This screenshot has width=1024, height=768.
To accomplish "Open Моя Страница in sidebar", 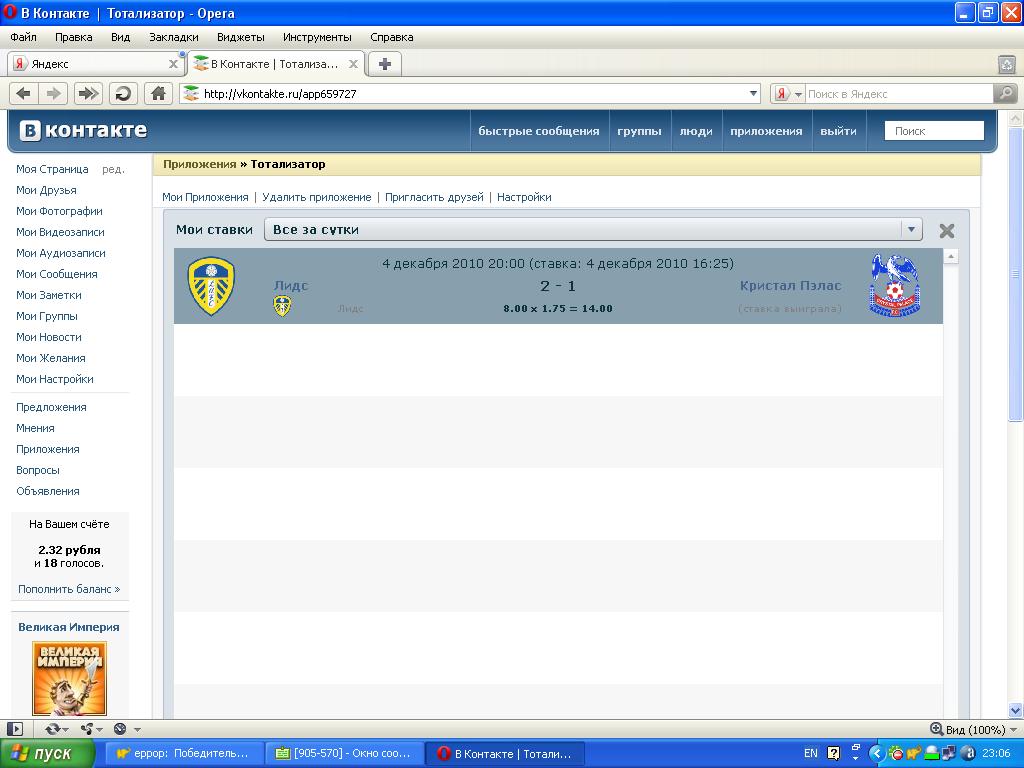I will click(52, 169).
